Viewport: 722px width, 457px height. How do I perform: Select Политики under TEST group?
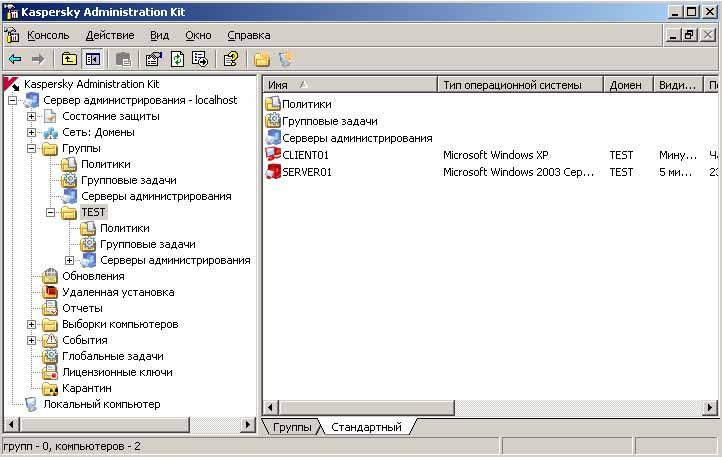[x=125, y=228]
